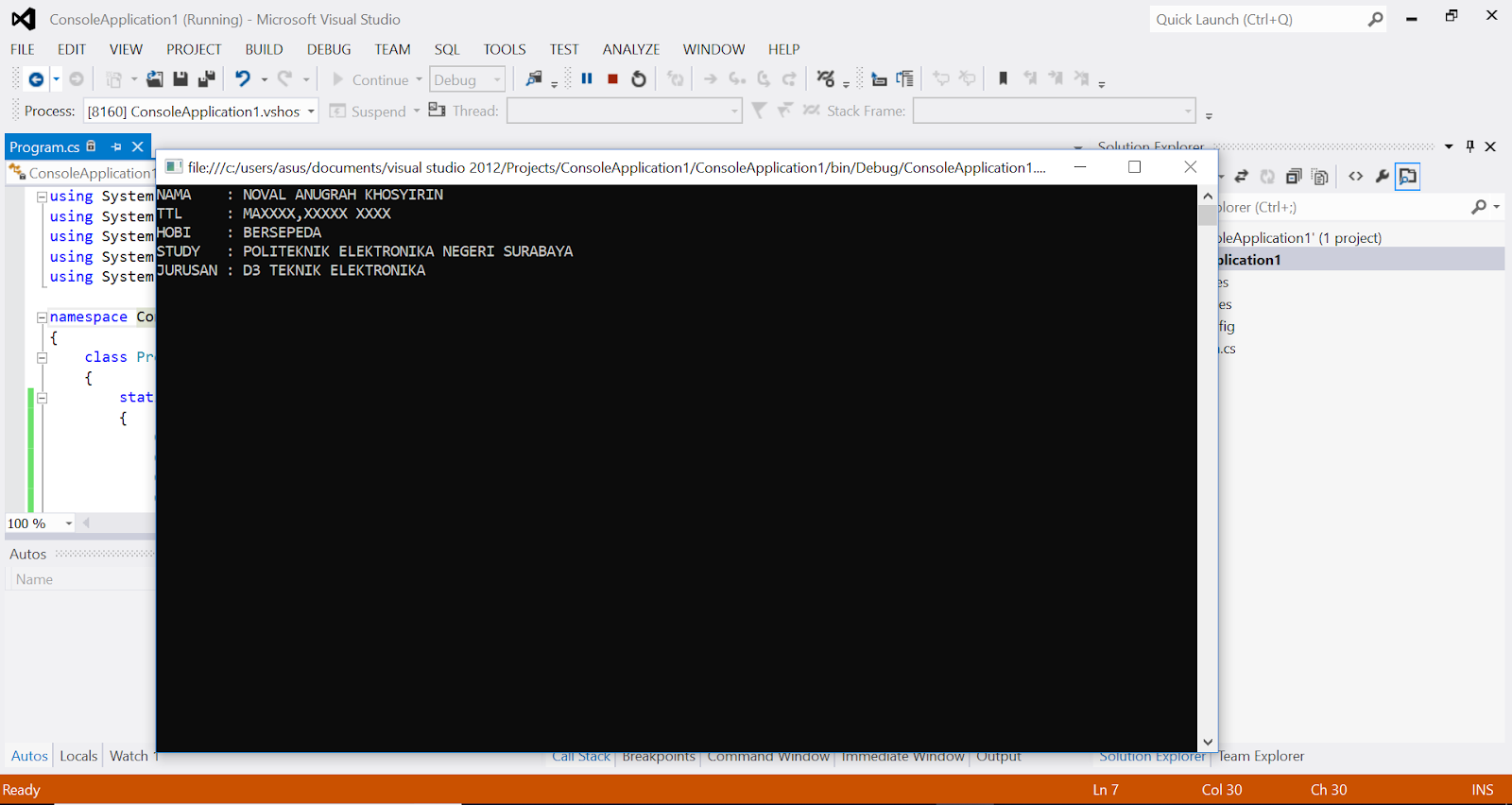The image size is (1512, 805).
Task: Open the ANALYZE menu
Action: (x=631, y=49)
